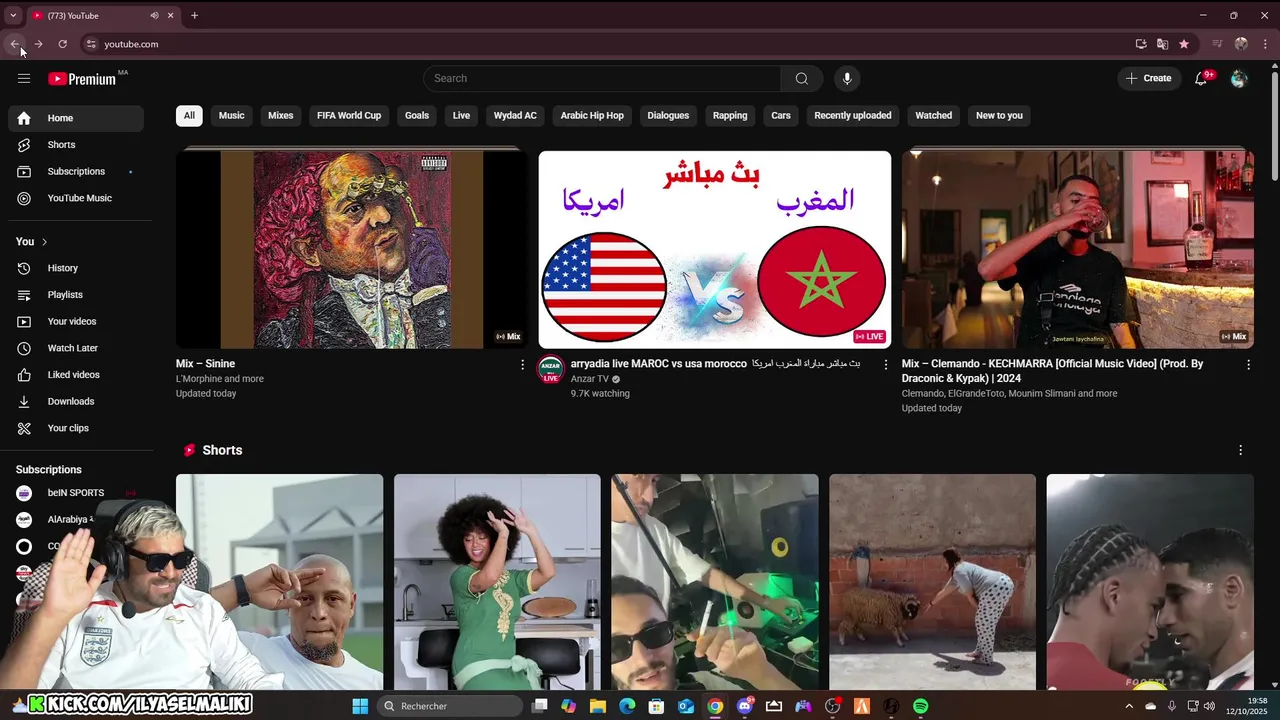Open the Home sidebar entry
The height and width of the screenshot is (720, 1280).
(76, 118)
